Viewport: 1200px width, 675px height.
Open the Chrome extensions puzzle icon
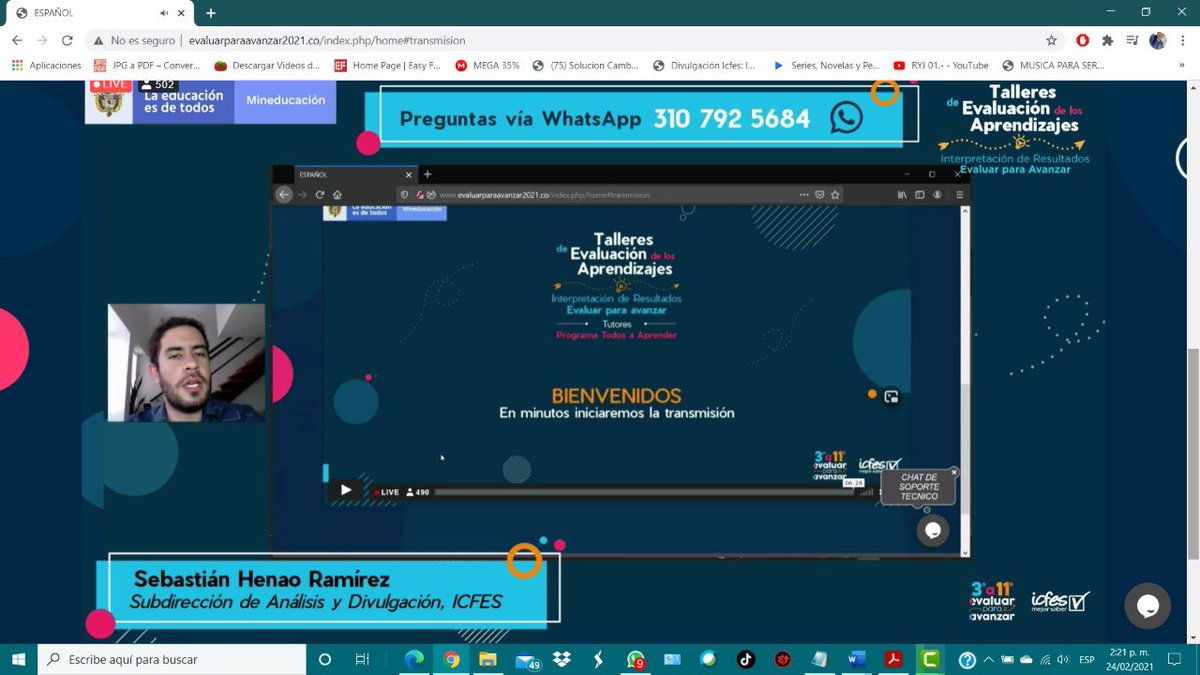point(1107,41)
